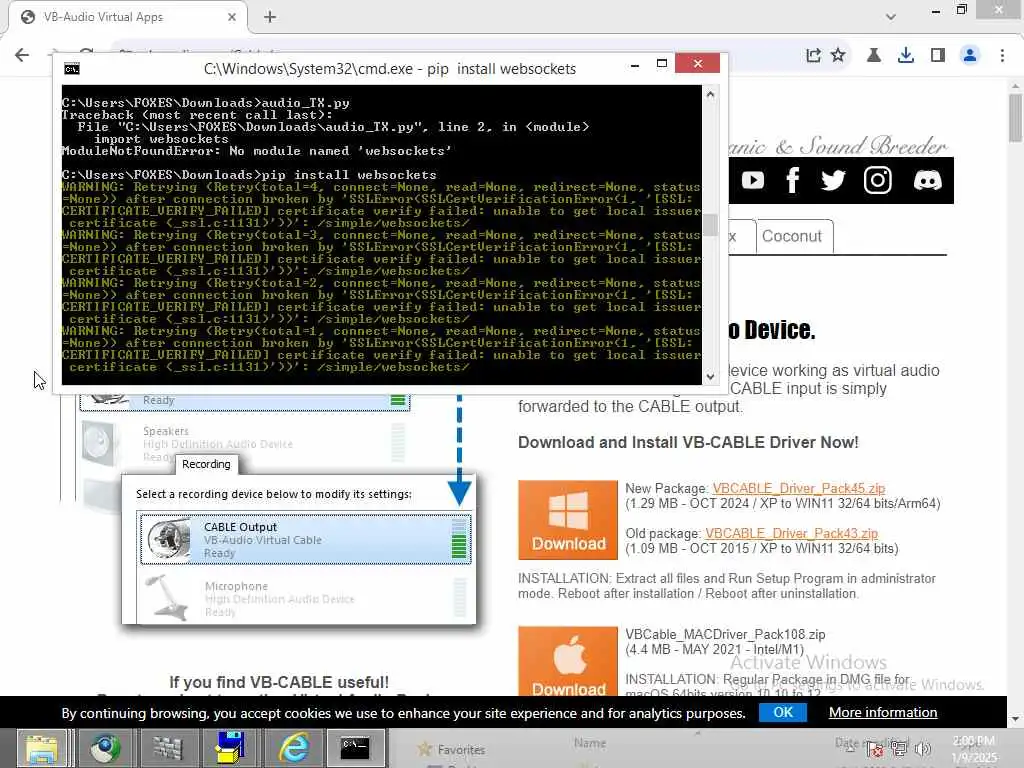Click the VBCable_MACDriver_Pack108.zip text
Screen dimensions: 1024x768
pyautogui.click(x=725, y=635)
